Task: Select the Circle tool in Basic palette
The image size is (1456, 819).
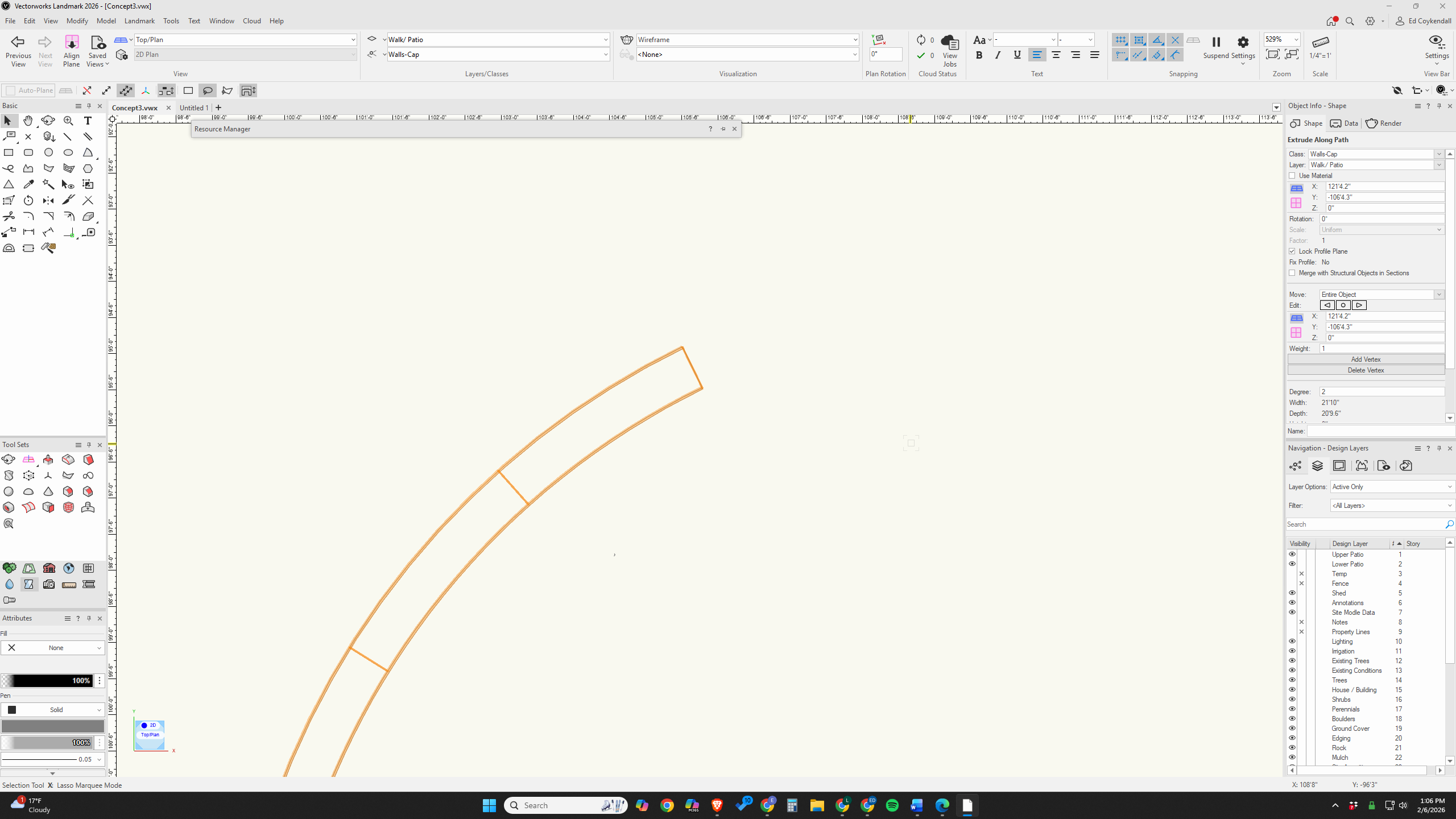Action: 48,152
